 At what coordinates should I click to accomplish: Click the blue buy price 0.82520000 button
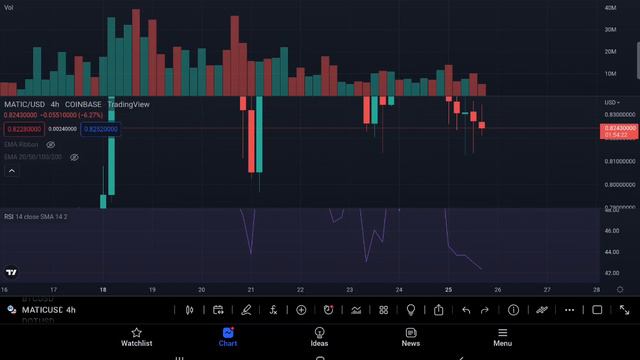(x=100, y=129)
